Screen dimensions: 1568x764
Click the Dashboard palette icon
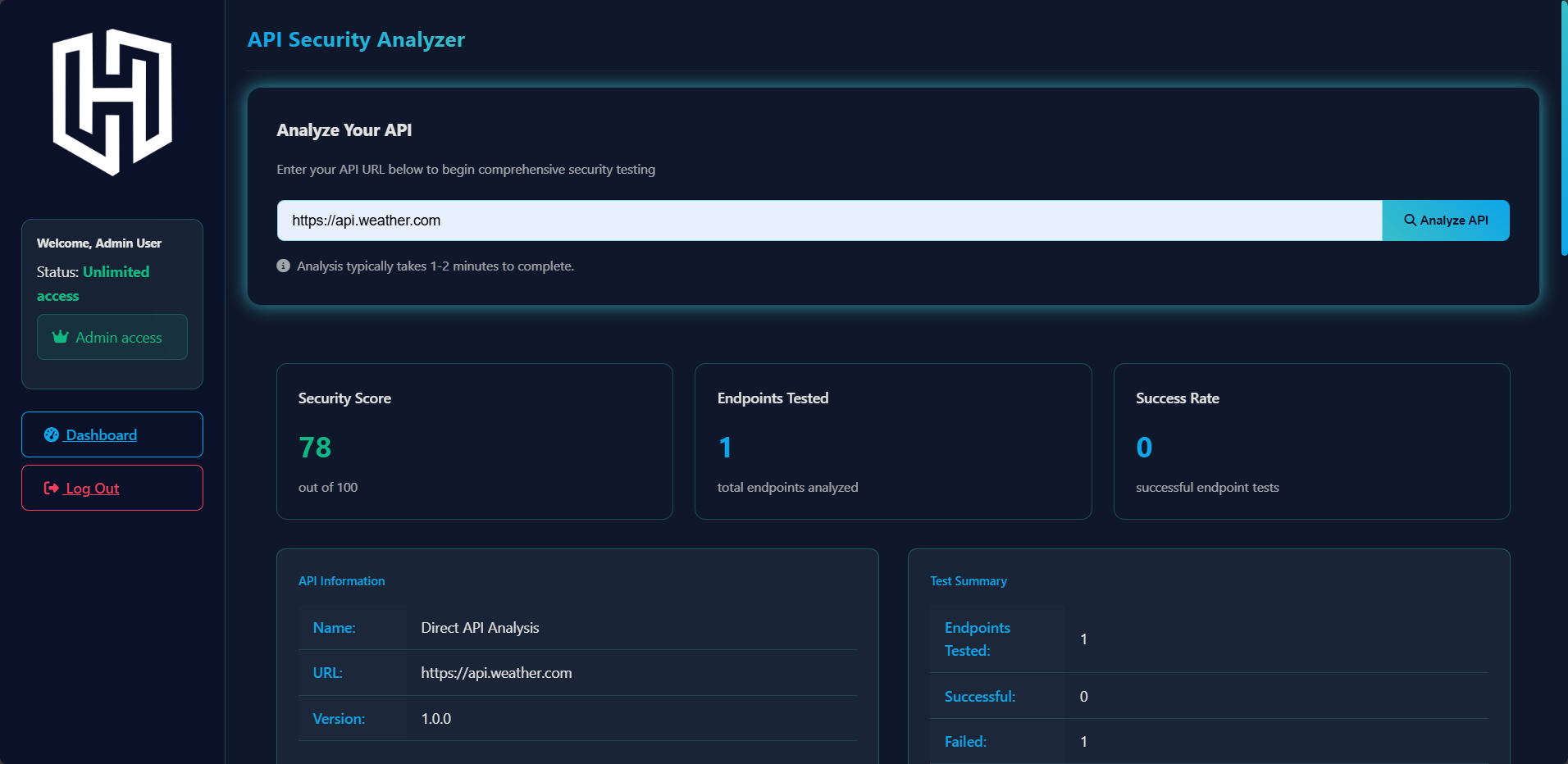(52, 434)
